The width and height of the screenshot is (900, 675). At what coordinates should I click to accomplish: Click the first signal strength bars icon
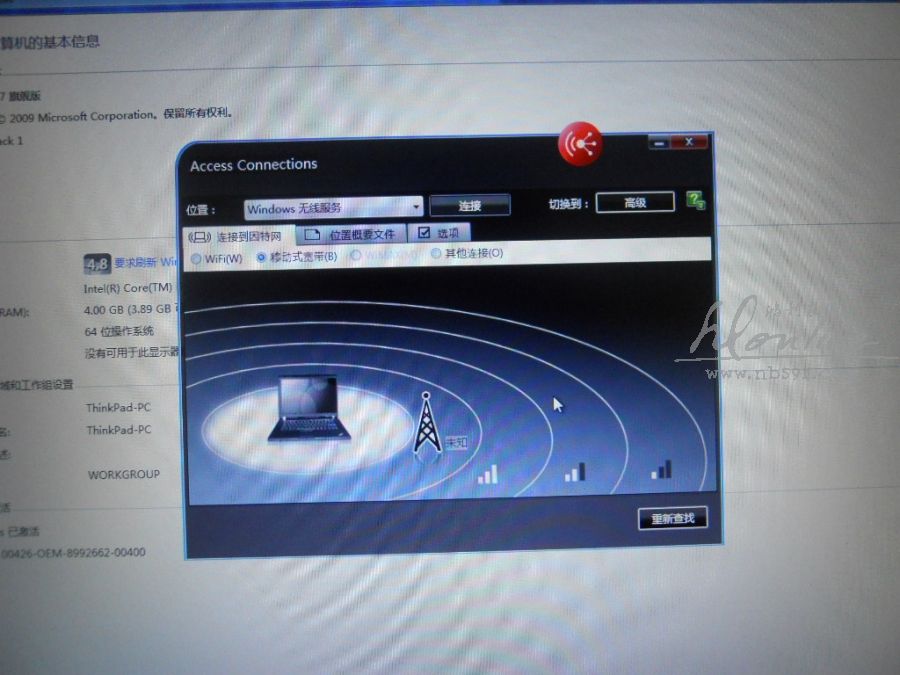coord(487,473)
